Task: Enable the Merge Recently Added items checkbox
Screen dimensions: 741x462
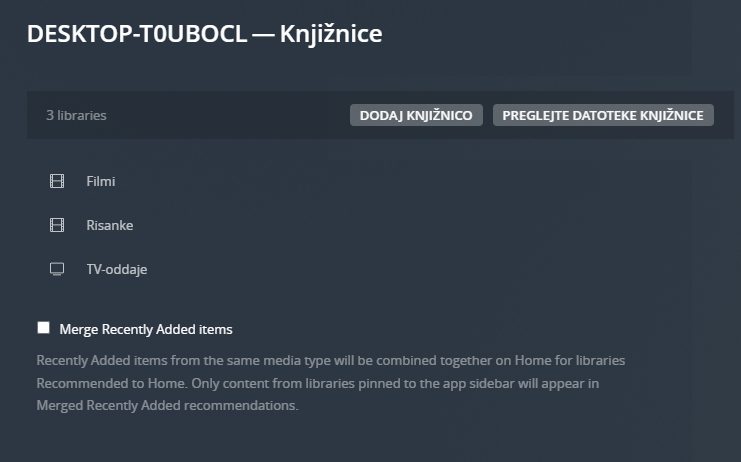Action: click(x=43, y=328)
